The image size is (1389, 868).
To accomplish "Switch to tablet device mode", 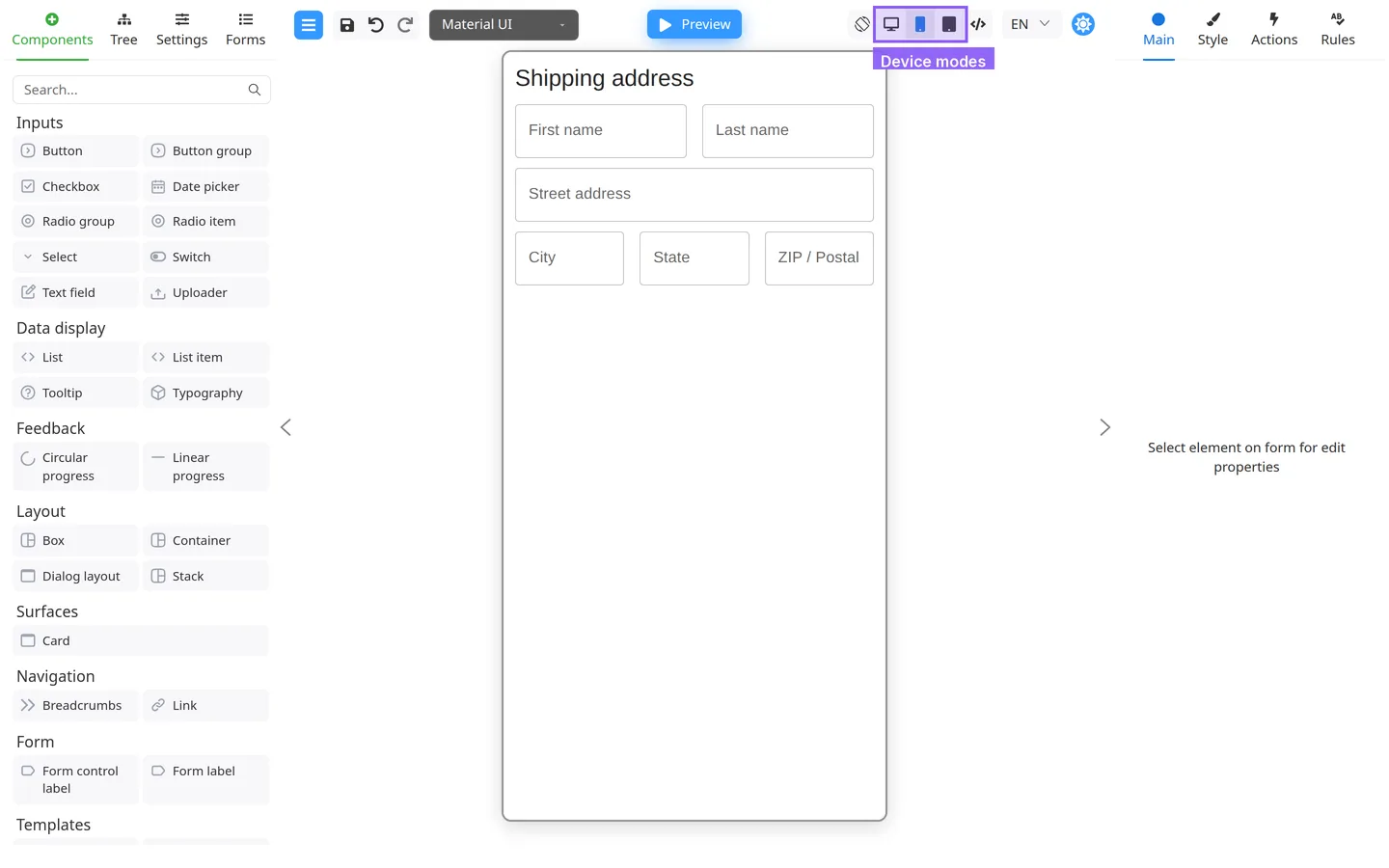I will click(949, 24).
